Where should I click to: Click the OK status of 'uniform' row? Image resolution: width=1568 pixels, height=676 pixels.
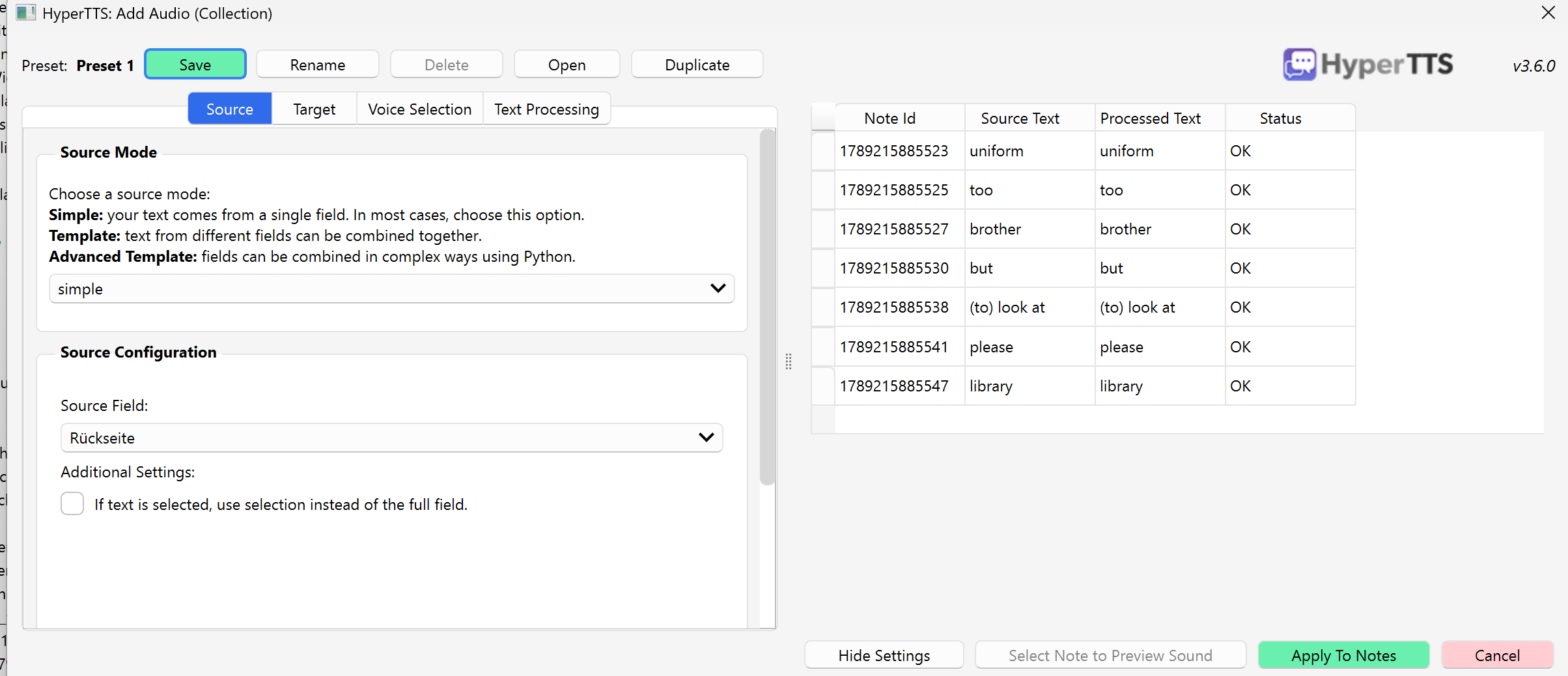[x=1291, y=150]
